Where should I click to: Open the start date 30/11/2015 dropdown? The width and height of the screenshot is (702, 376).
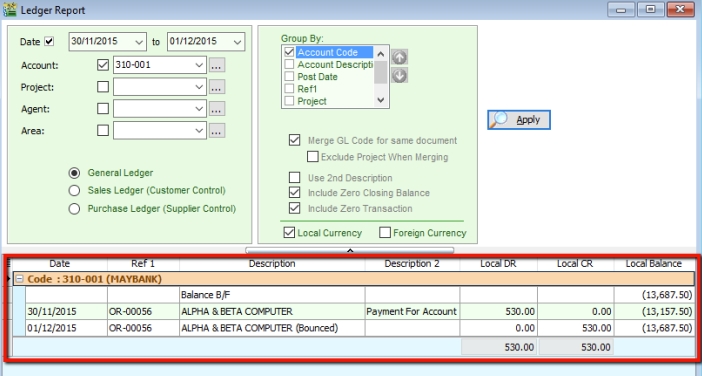pyautogui.click(x=139, y=42)
